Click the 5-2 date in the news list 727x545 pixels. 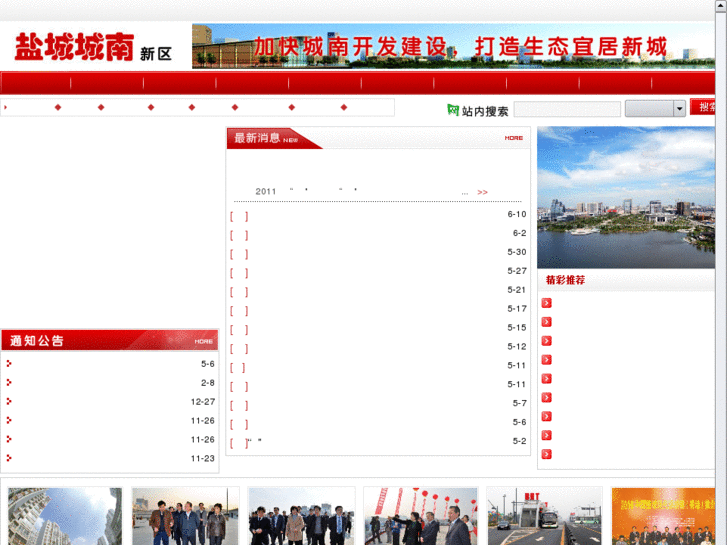(x=519, y=441)
